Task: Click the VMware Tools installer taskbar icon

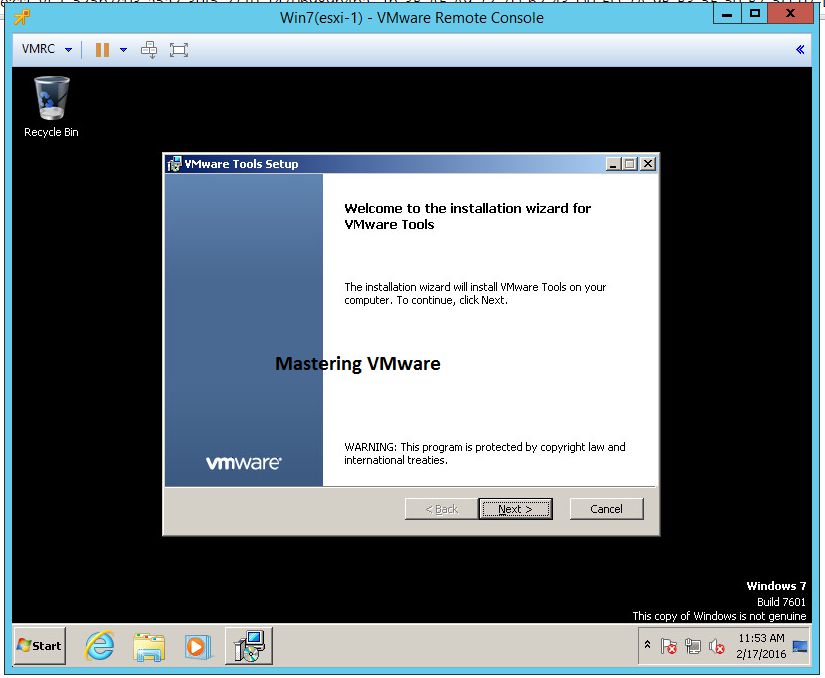Action: pos(249,645)
